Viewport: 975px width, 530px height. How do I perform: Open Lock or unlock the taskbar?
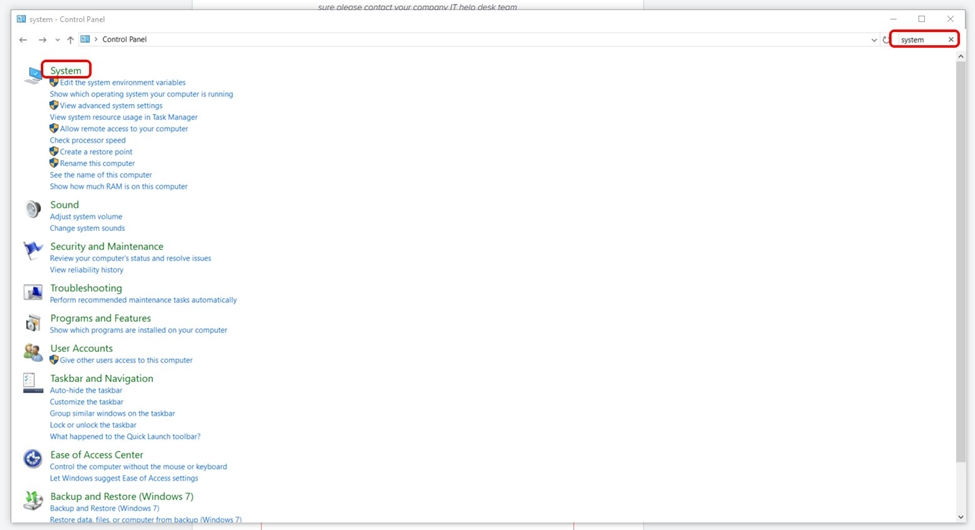93,425
